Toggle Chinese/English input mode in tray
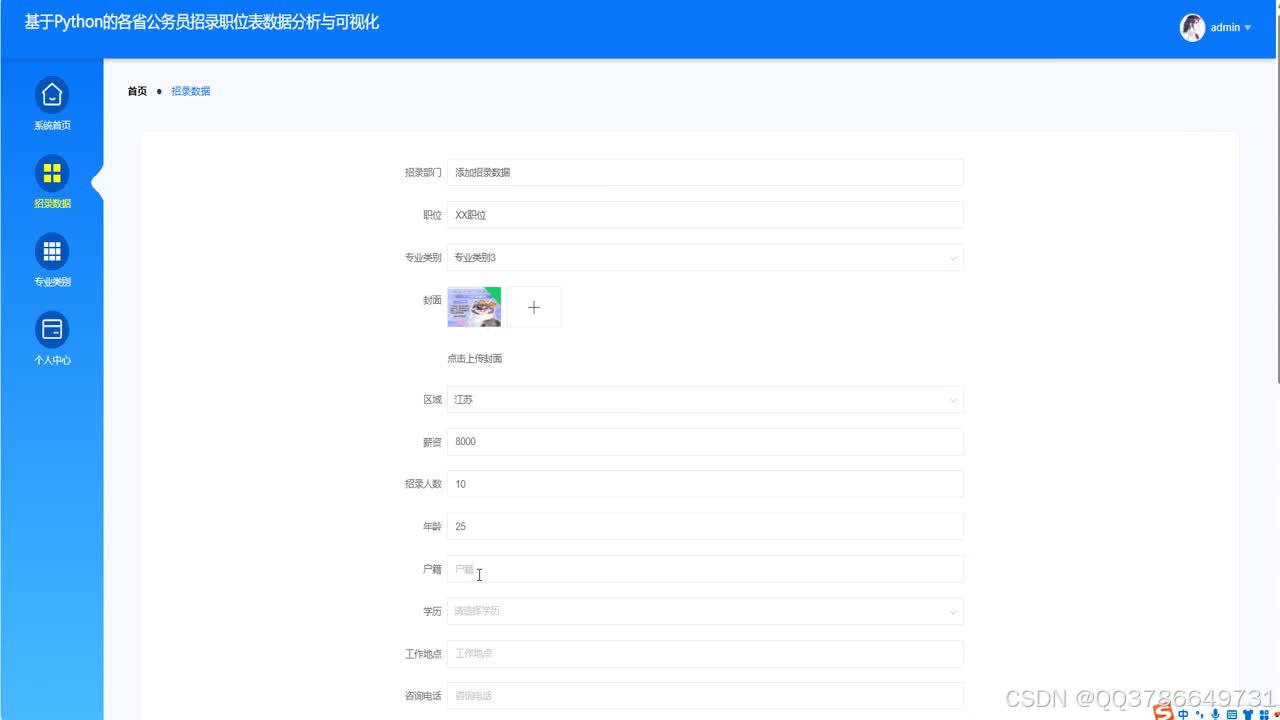 coord(1183,713)
